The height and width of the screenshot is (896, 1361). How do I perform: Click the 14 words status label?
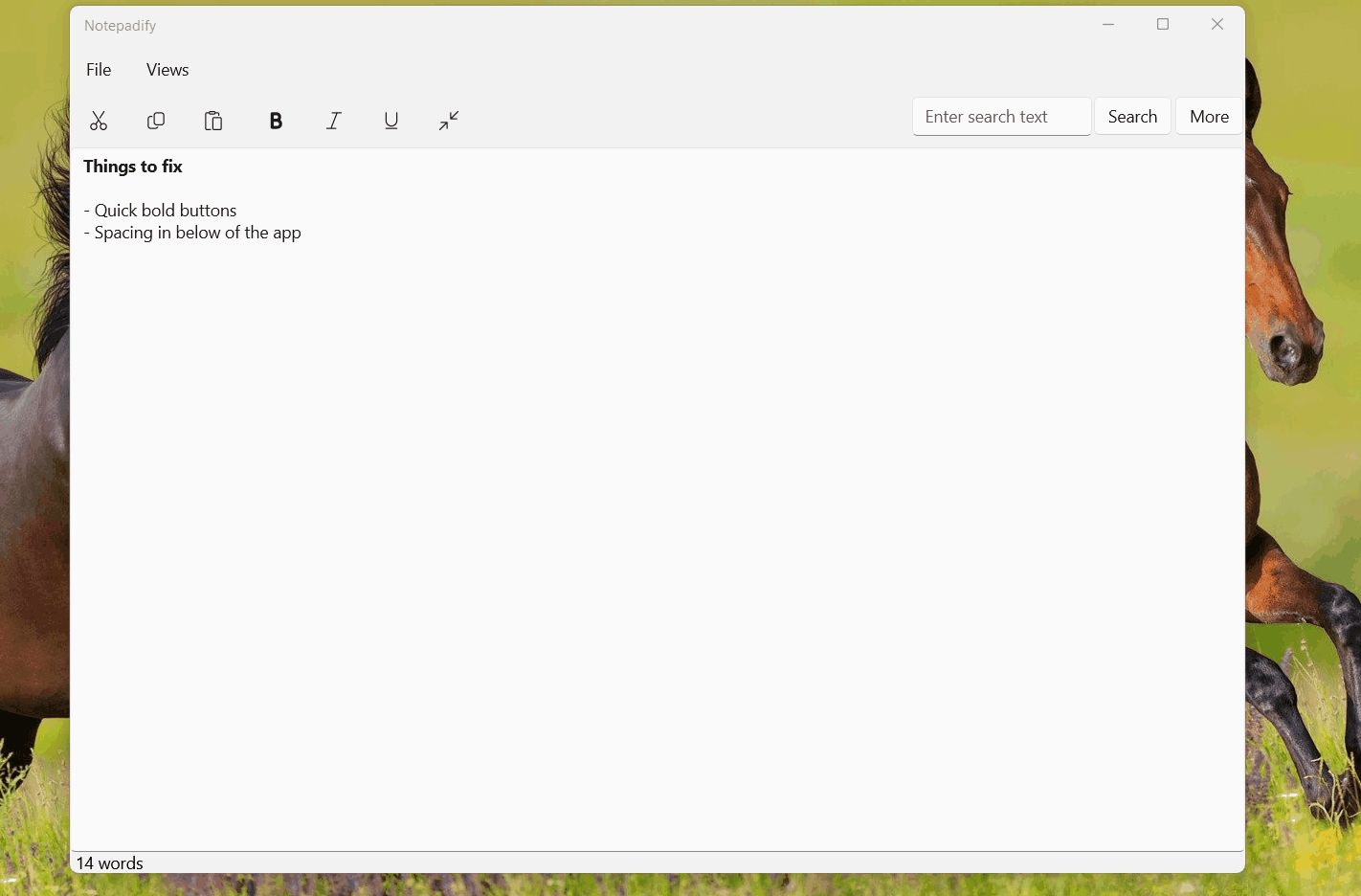point(110,863)
